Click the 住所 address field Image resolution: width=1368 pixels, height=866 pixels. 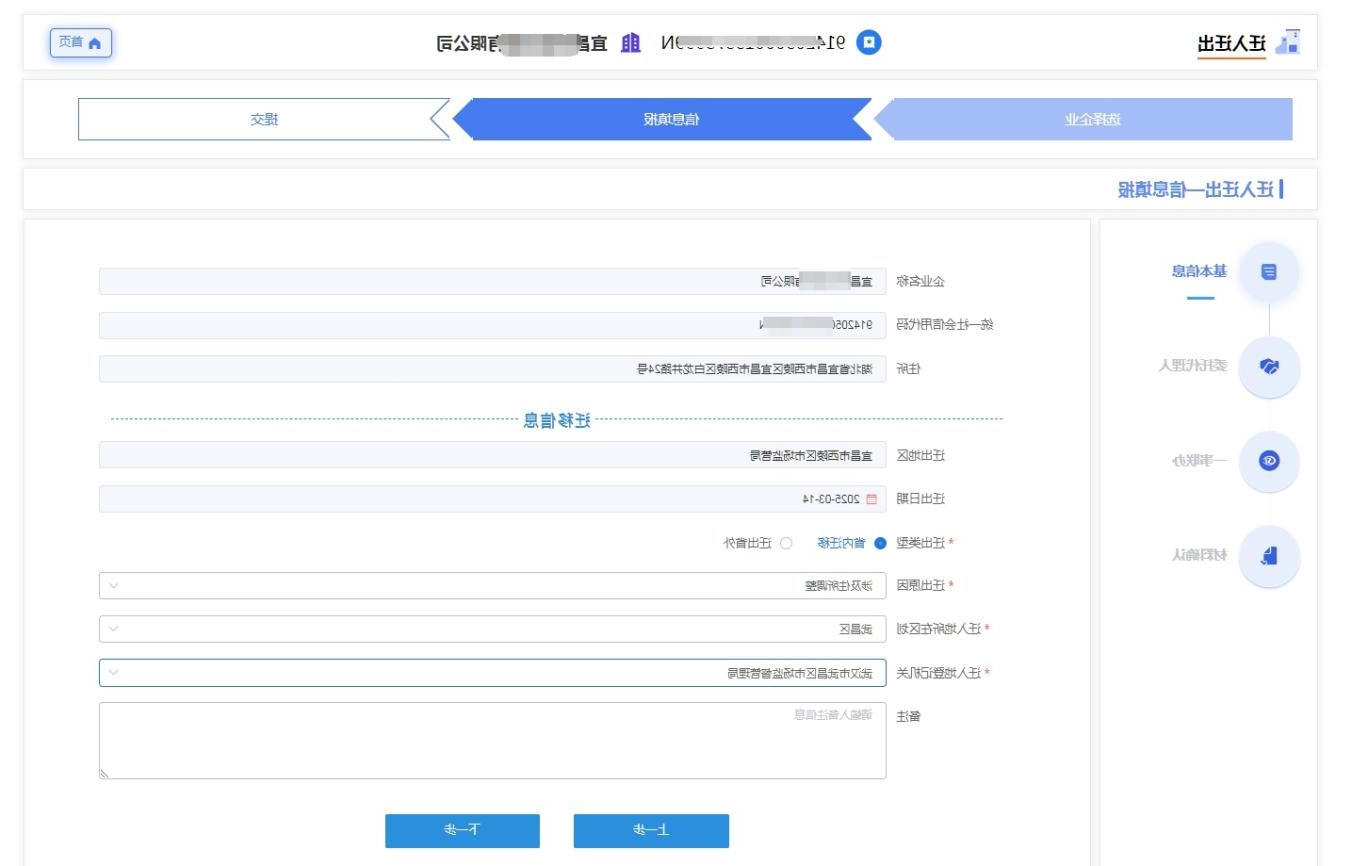pyautogui.click(x=492, y=369)
